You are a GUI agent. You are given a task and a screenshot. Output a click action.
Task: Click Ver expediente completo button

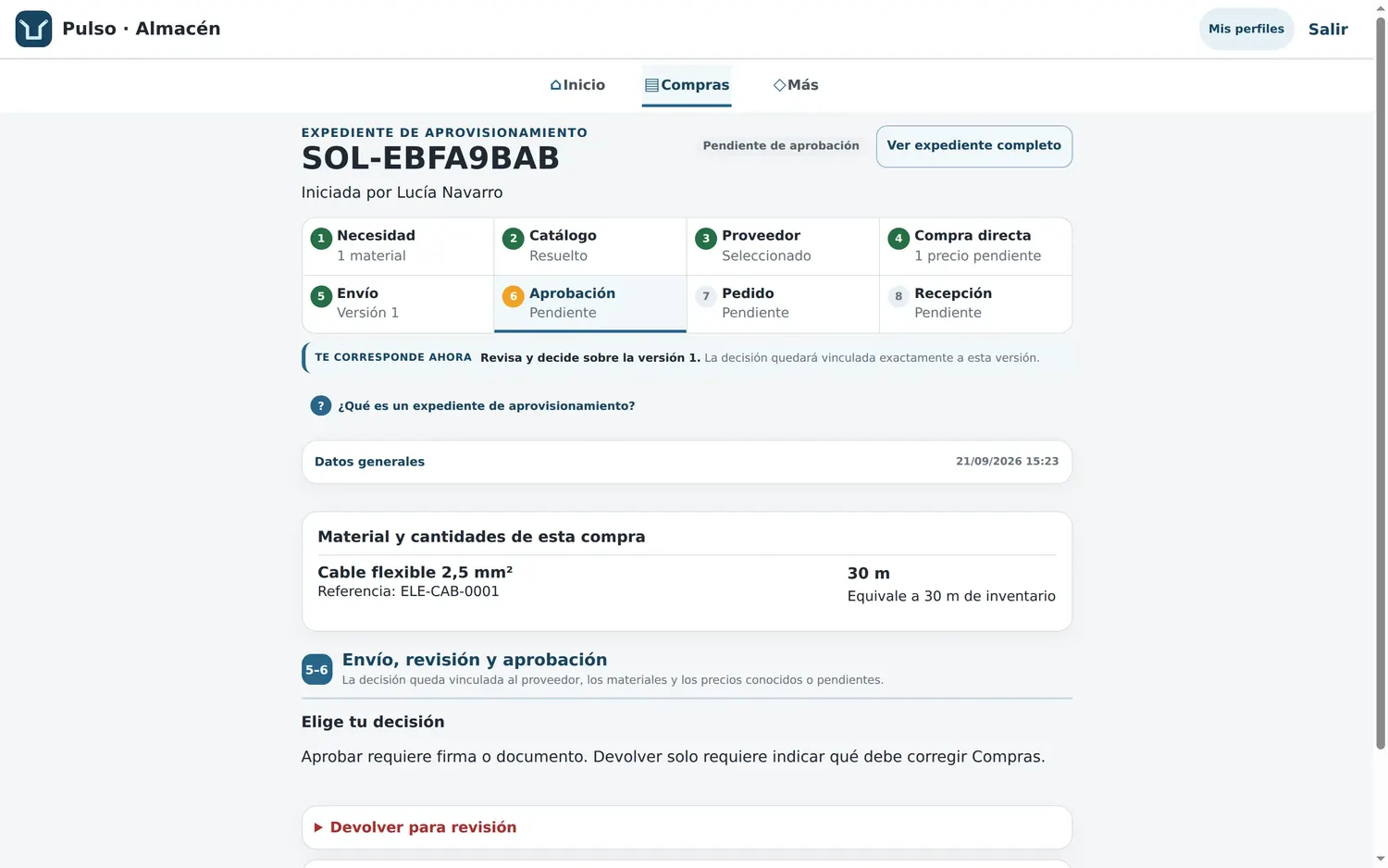click(973, 146)
